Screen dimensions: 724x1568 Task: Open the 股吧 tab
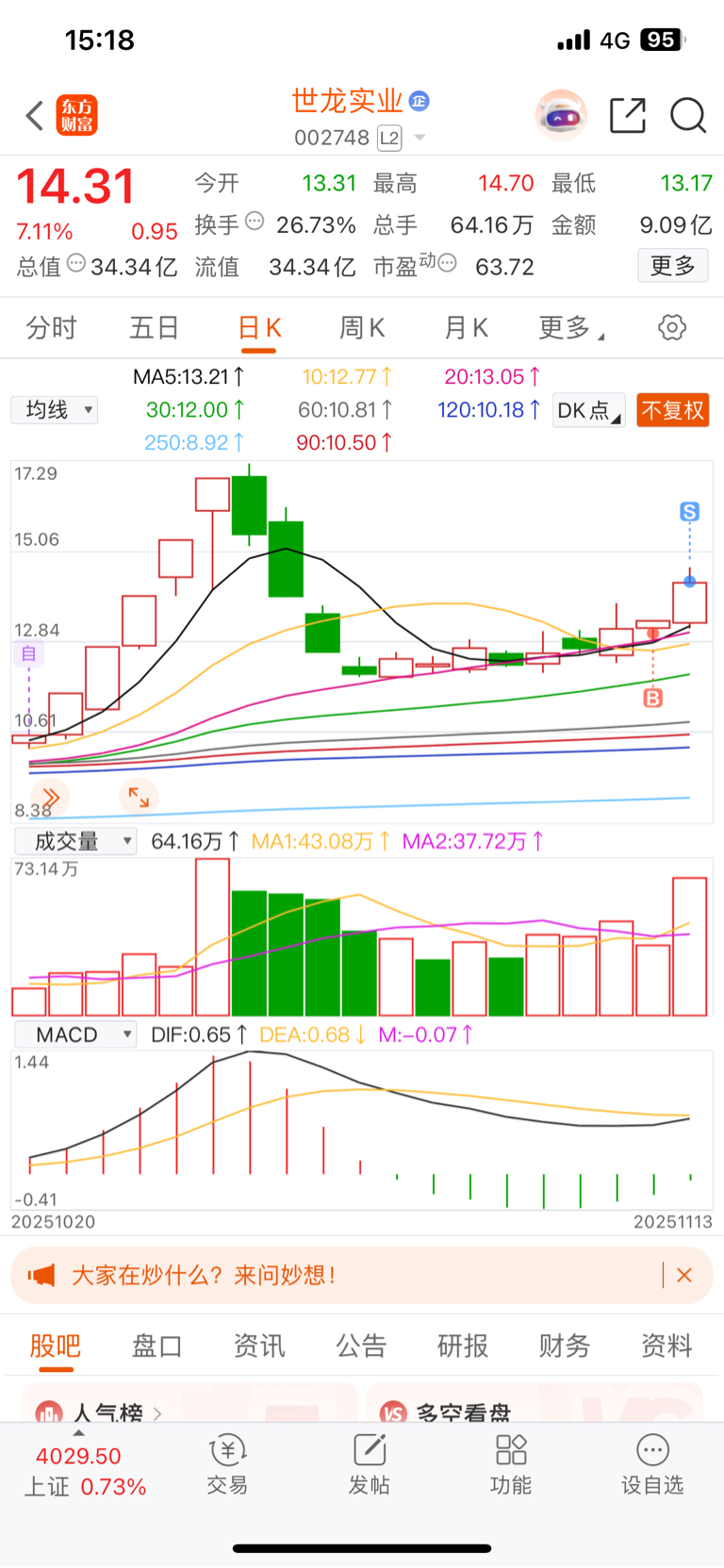[x=55, y=1345]
